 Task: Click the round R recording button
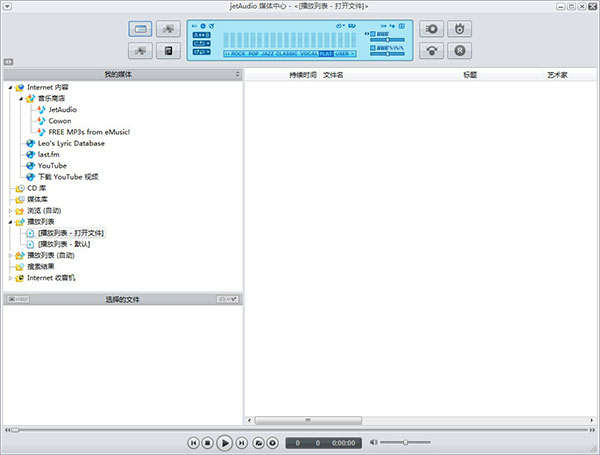[x=460, y=51]
